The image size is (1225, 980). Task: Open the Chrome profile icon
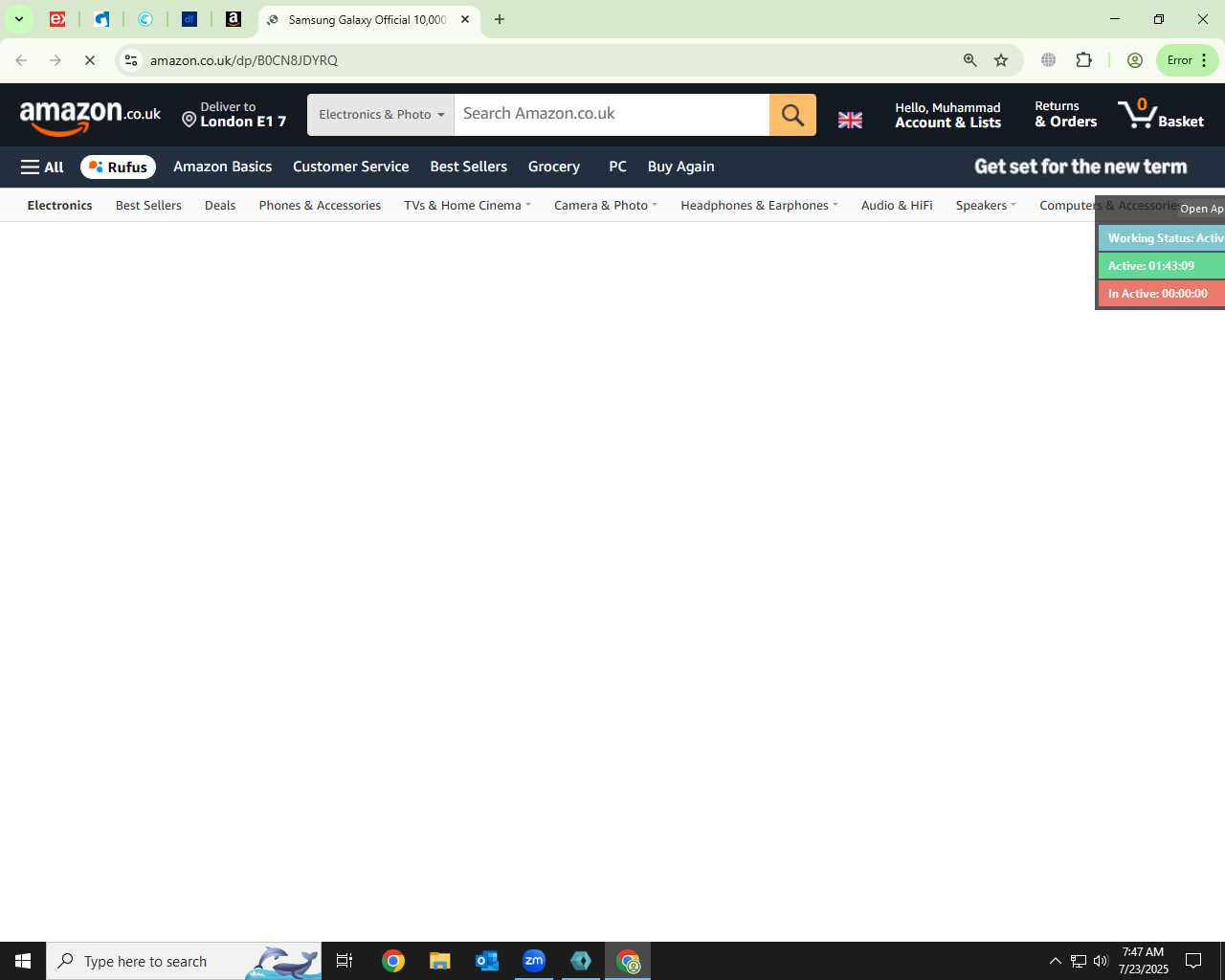click(1135, 60)
